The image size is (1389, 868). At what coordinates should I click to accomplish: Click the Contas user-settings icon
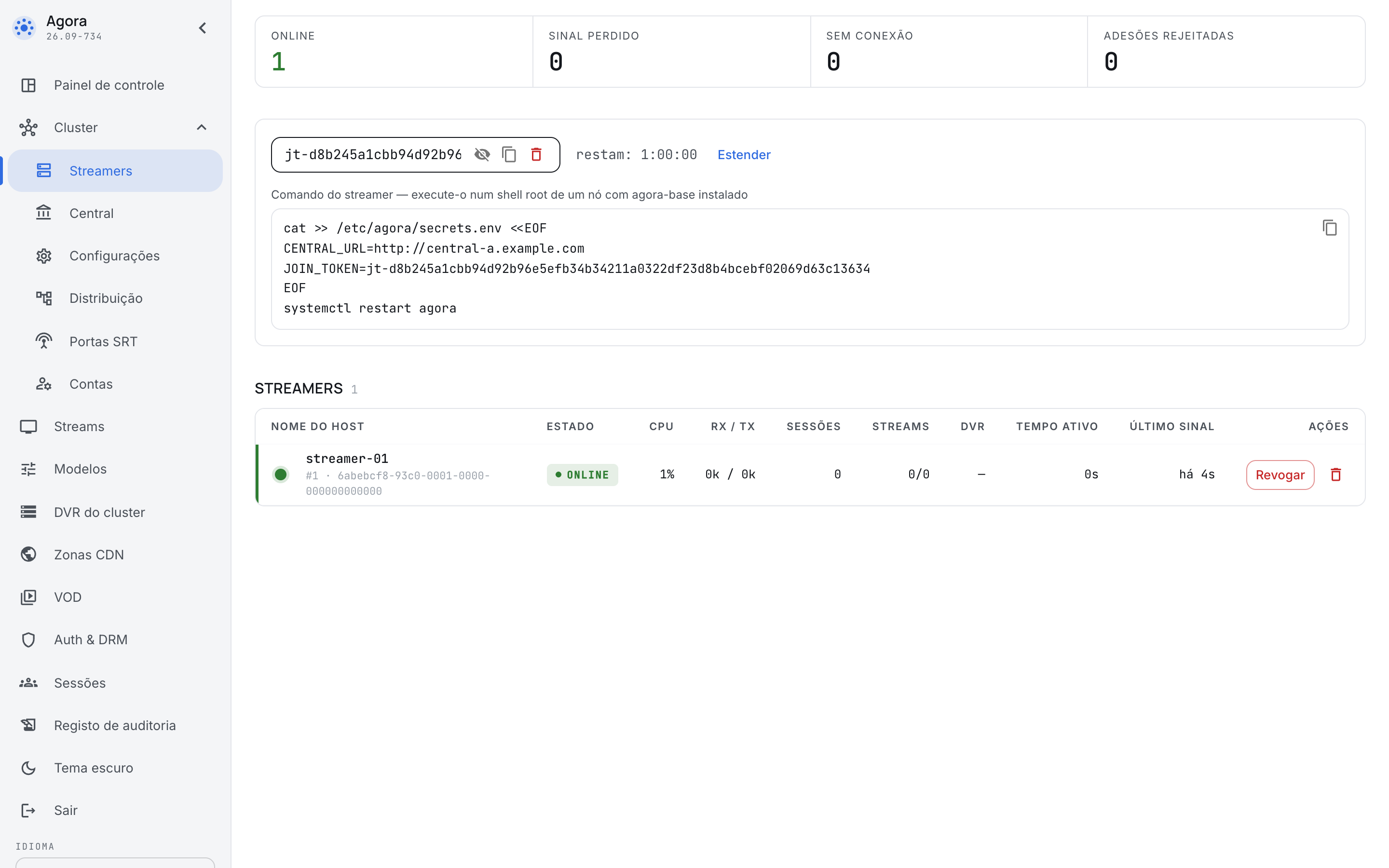click(43, 383)
